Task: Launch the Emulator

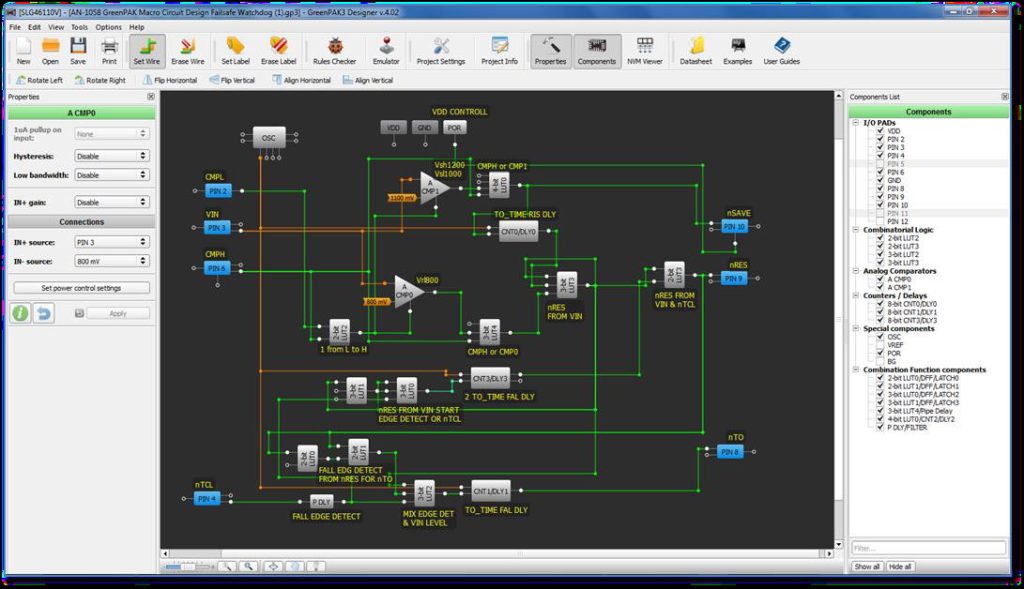Action: (x=386, y=51)
